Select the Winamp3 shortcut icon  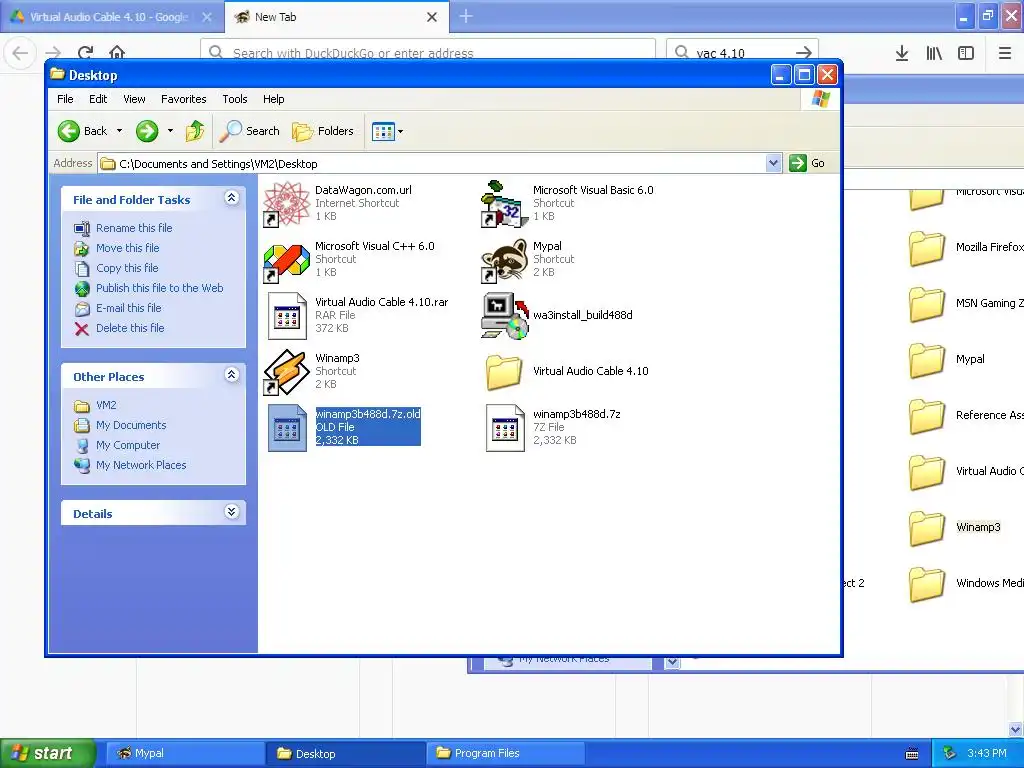point(286,372)
